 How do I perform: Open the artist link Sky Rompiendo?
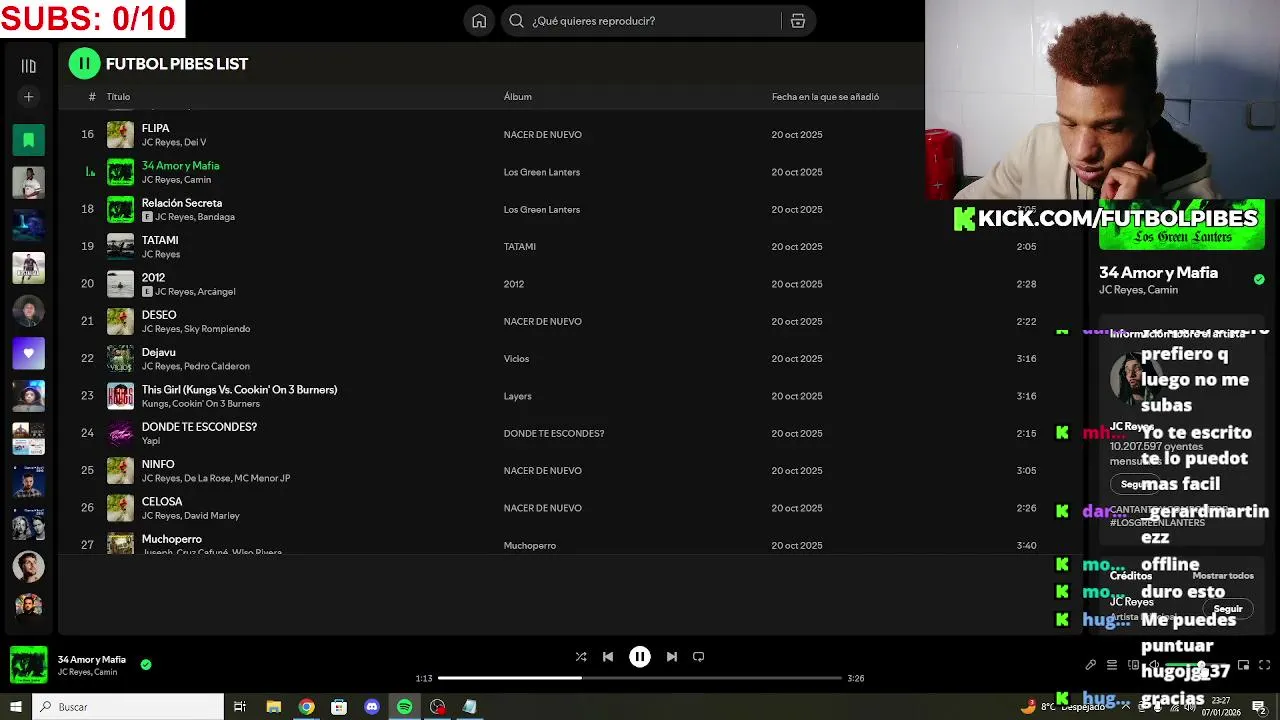point(217,329)
